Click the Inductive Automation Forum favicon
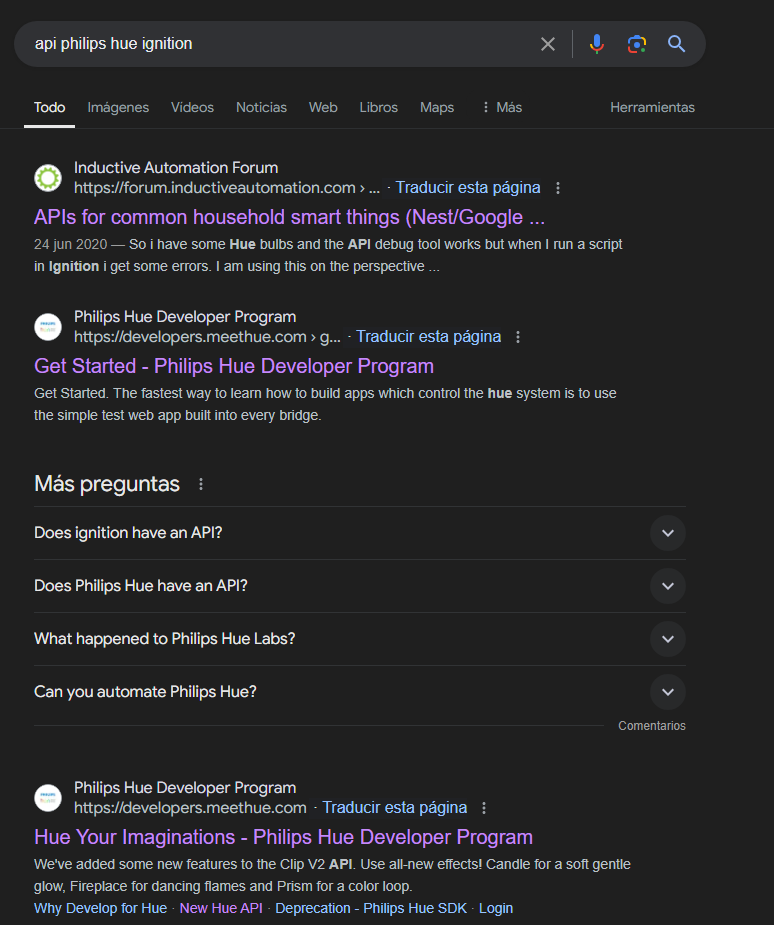The image size is (774, 925). [48, 178]
